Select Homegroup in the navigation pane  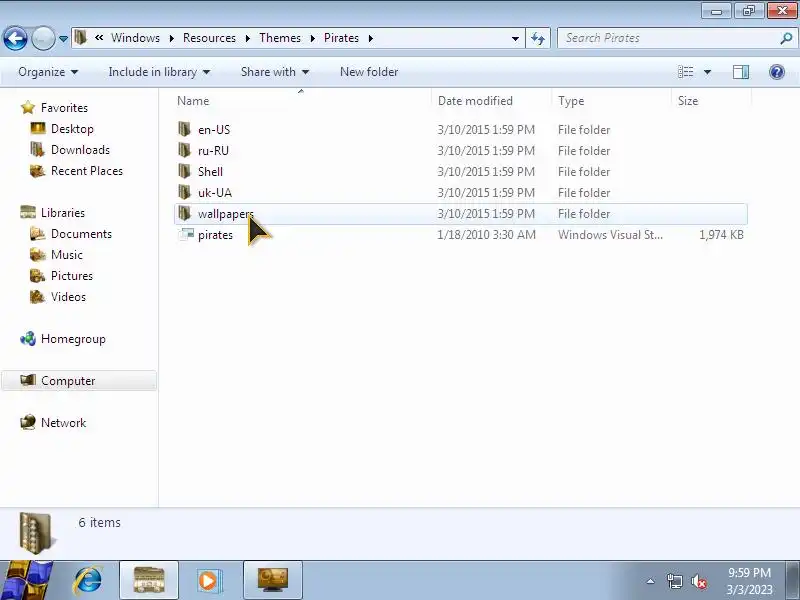(73, 339)
